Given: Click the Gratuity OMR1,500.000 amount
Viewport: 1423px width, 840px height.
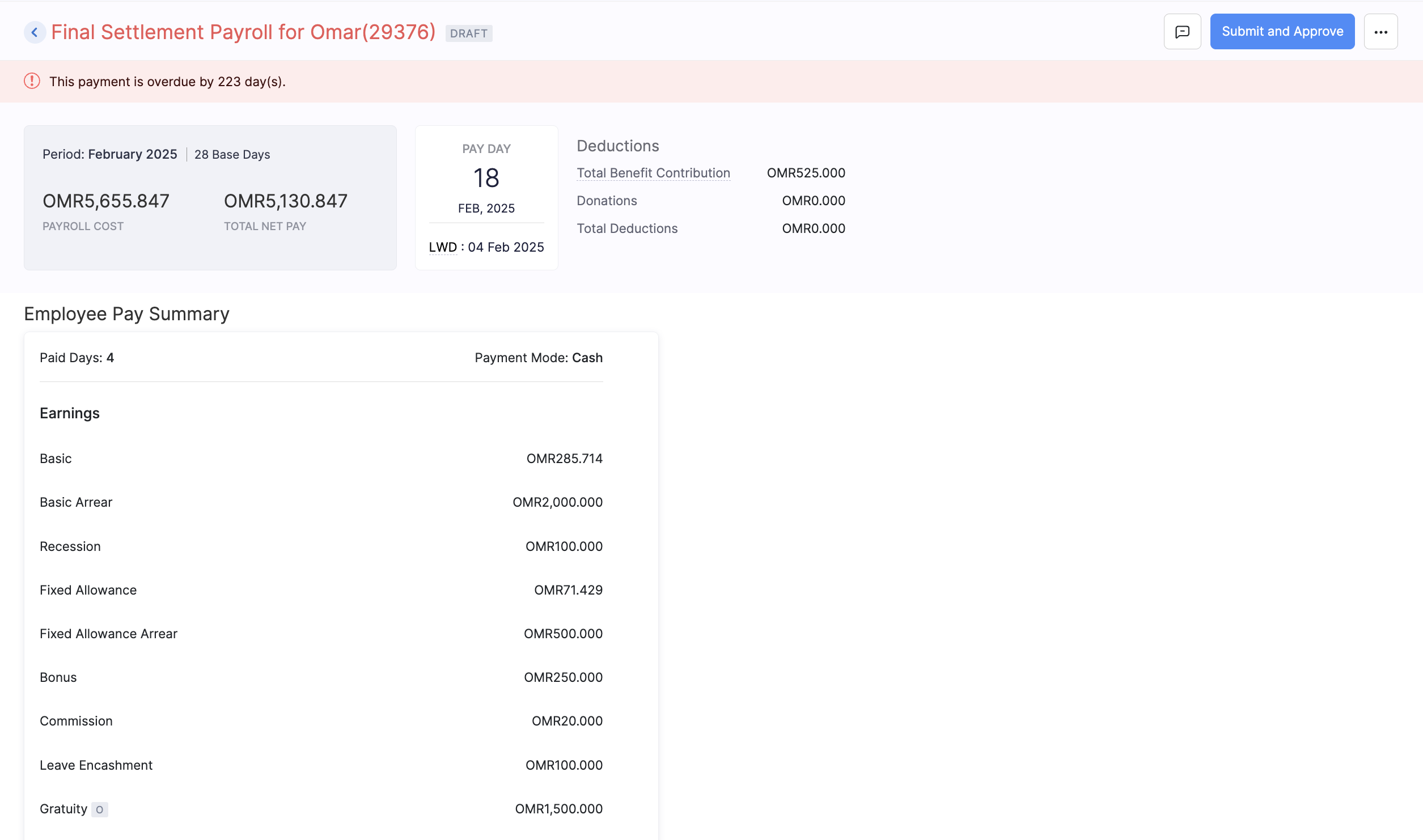Looking at the screenshot, I should (558, 809).
